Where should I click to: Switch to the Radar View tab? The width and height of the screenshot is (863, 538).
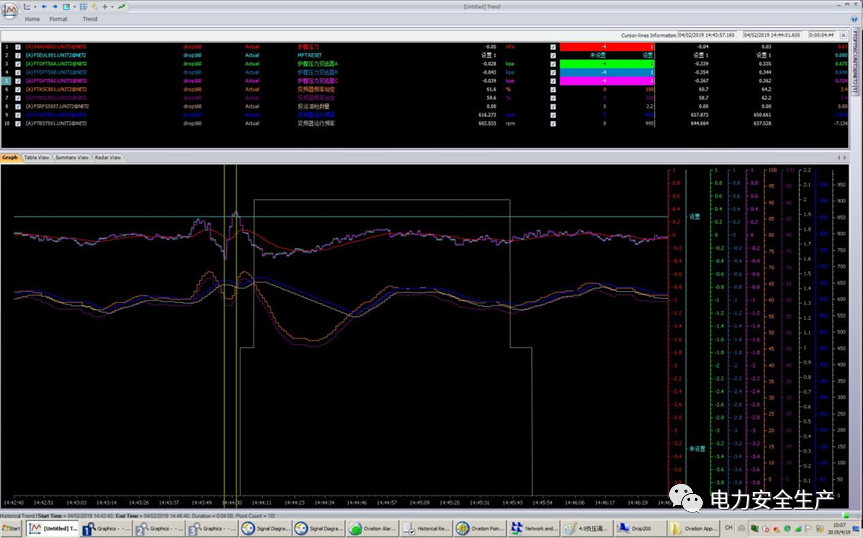(x=108, y=157)
